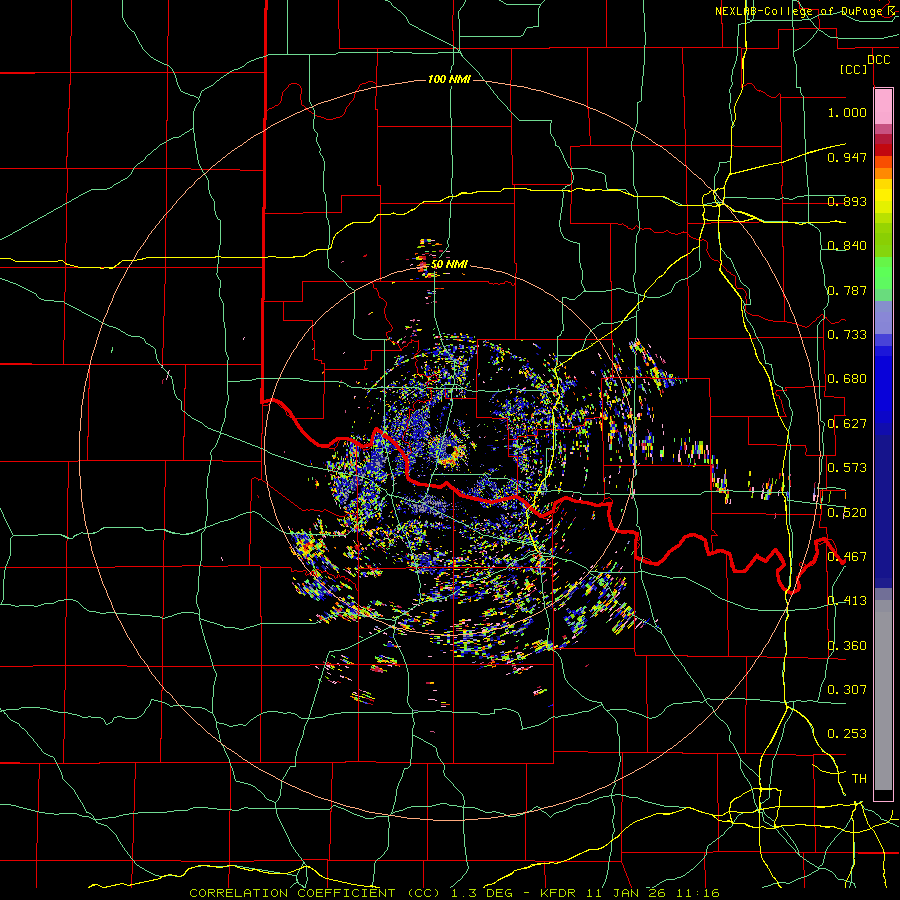Viewport: 900px width, 900px height.
Task: Click the 0.520 legend value
Action: (847, 513)
